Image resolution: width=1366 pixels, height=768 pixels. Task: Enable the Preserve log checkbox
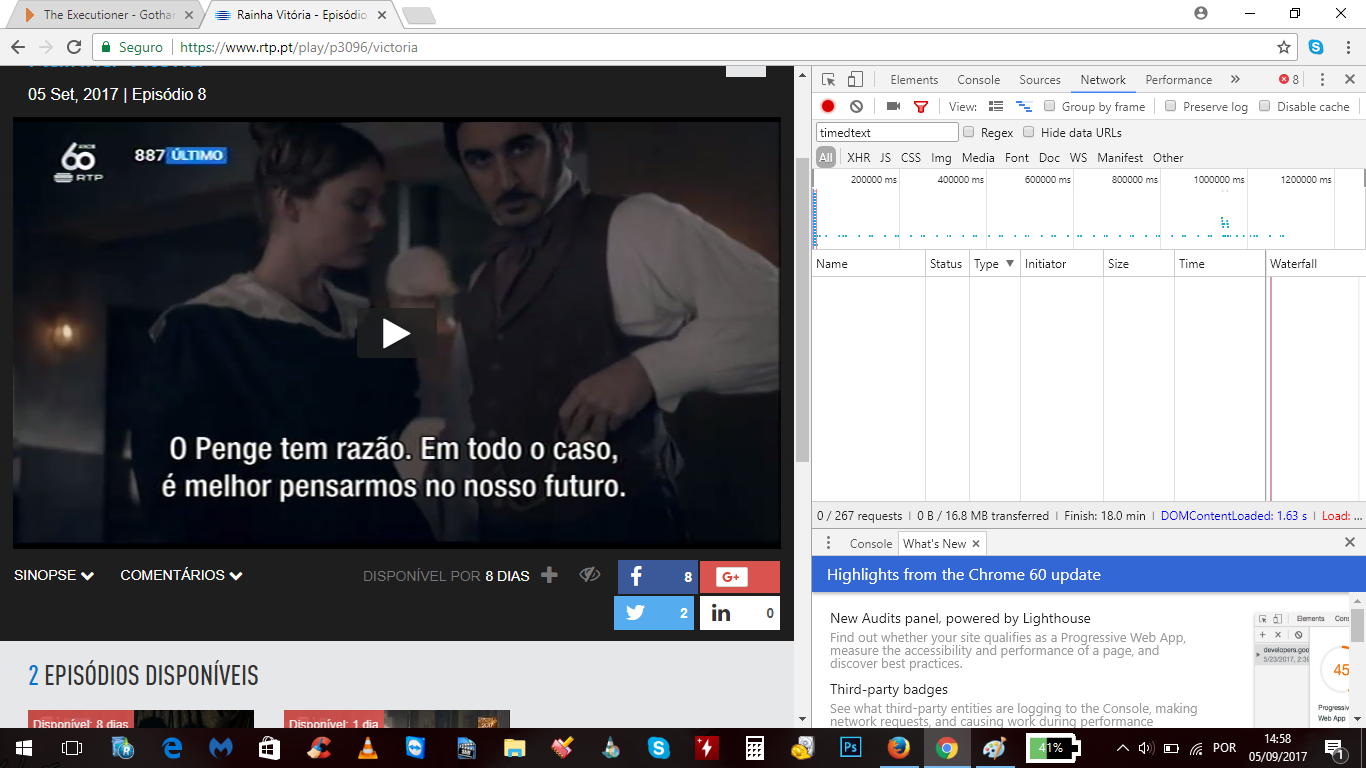tap(1171, 106)
